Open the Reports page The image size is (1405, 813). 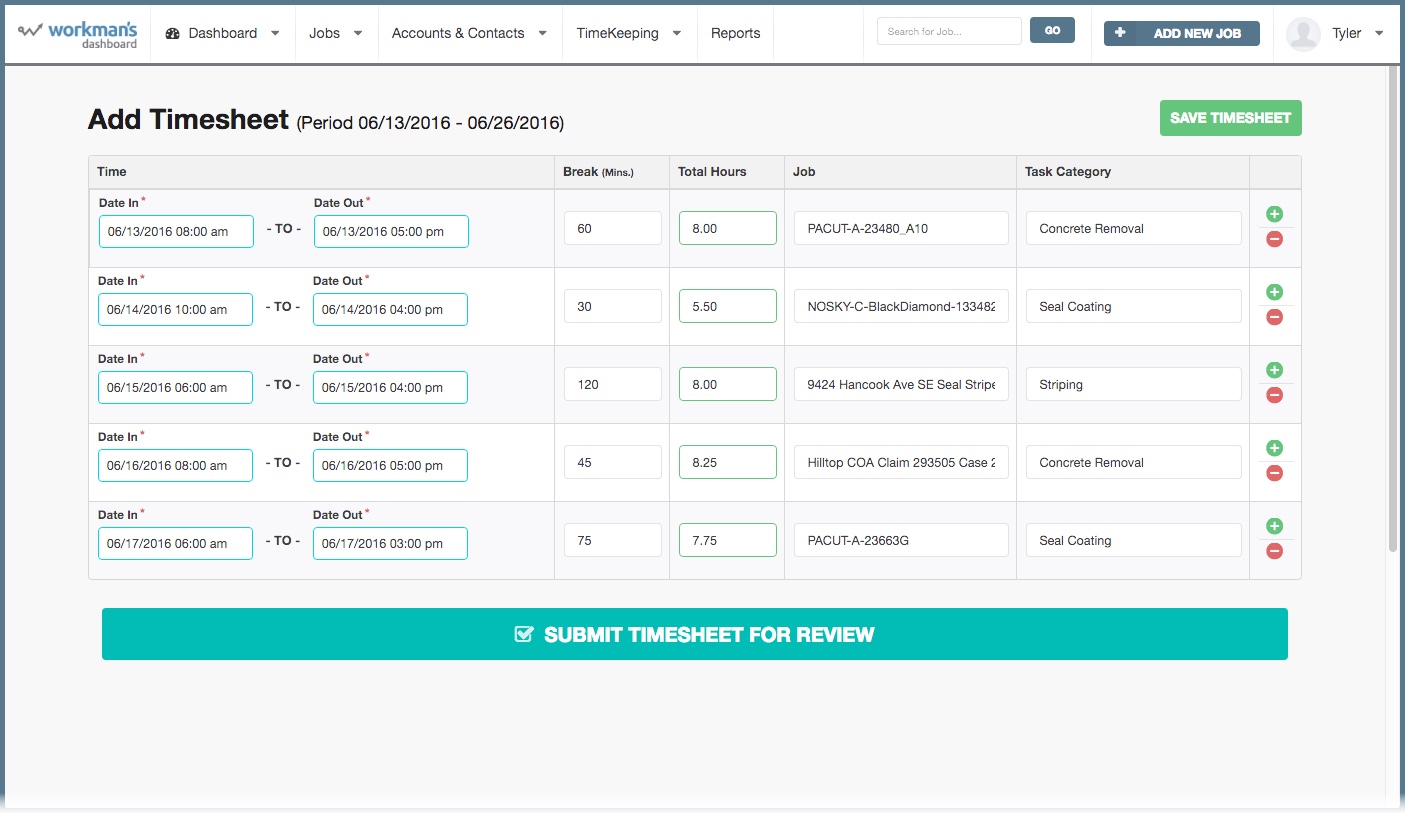point(735,33)
